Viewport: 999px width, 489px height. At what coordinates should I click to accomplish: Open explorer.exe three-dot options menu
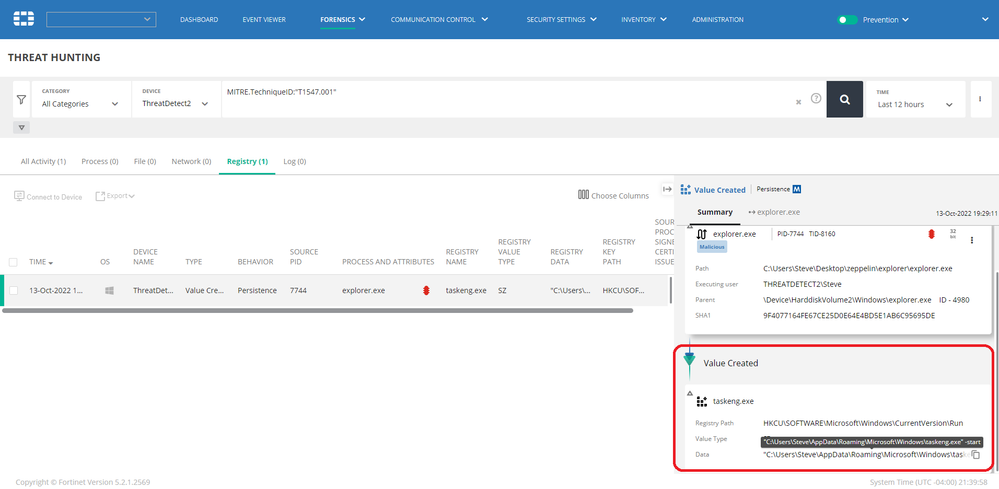click(972, 240)
